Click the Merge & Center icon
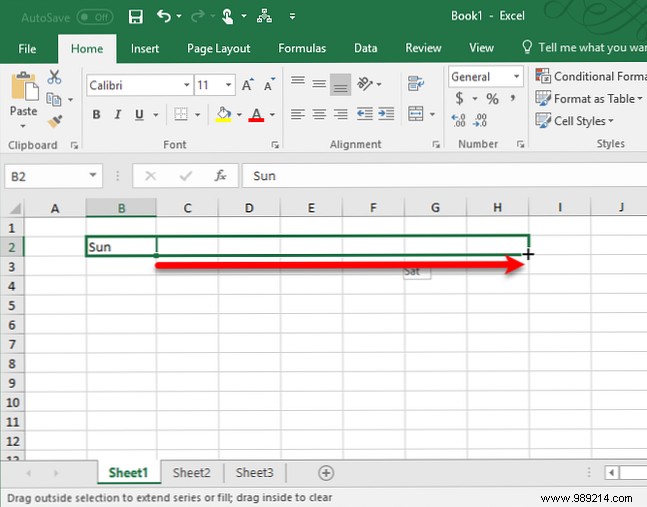This screenshot has height=507, width=647. (416, 113)
